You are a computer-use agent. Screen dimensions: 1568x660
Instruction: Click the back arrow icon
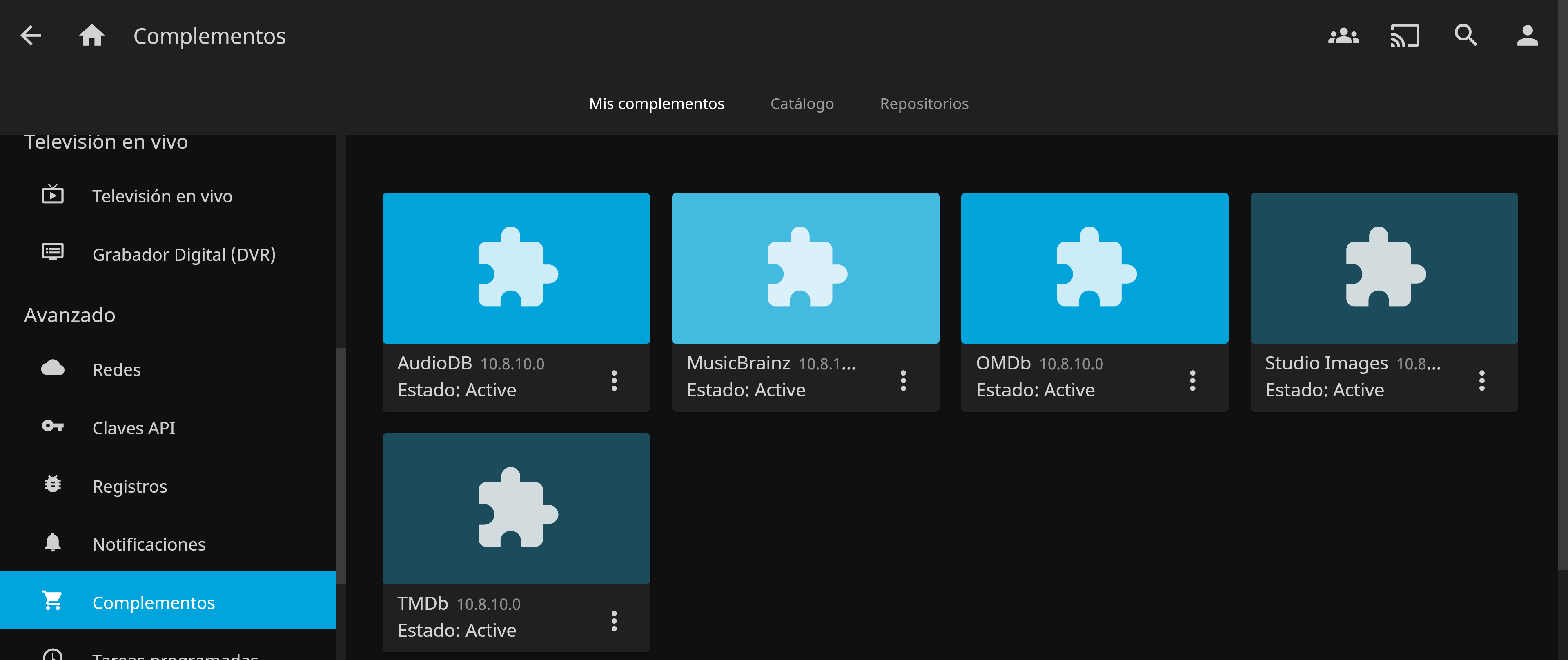[x=31, y=35]
